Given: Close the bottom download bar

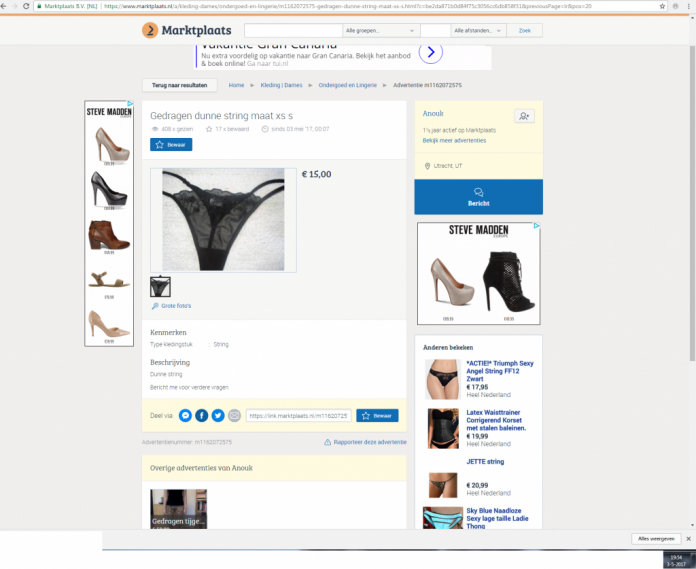Looking at the screenshot, I should pos(688,539).
